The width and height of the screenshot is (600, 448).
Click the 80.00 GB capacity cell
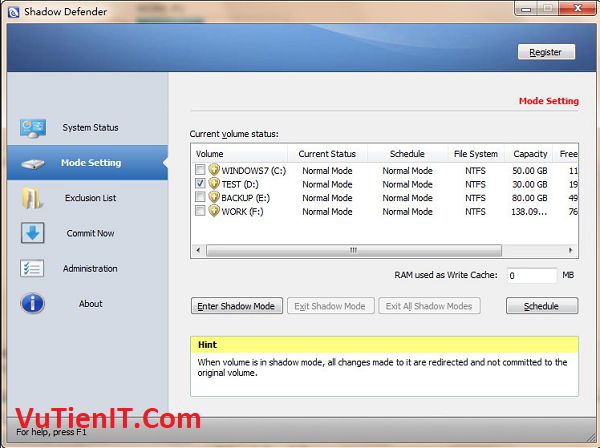(530, 198)
